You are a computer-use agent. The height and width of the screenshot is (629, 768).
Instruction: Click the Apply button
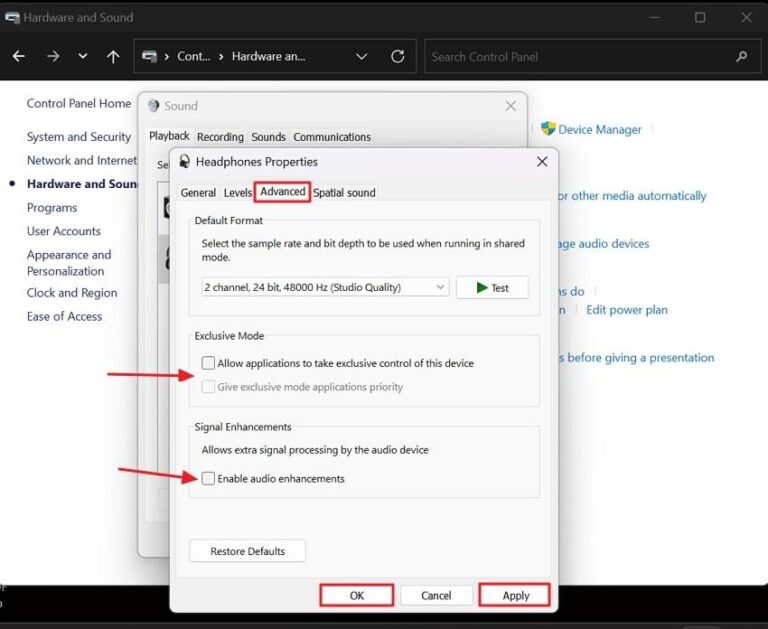[515, 595]
